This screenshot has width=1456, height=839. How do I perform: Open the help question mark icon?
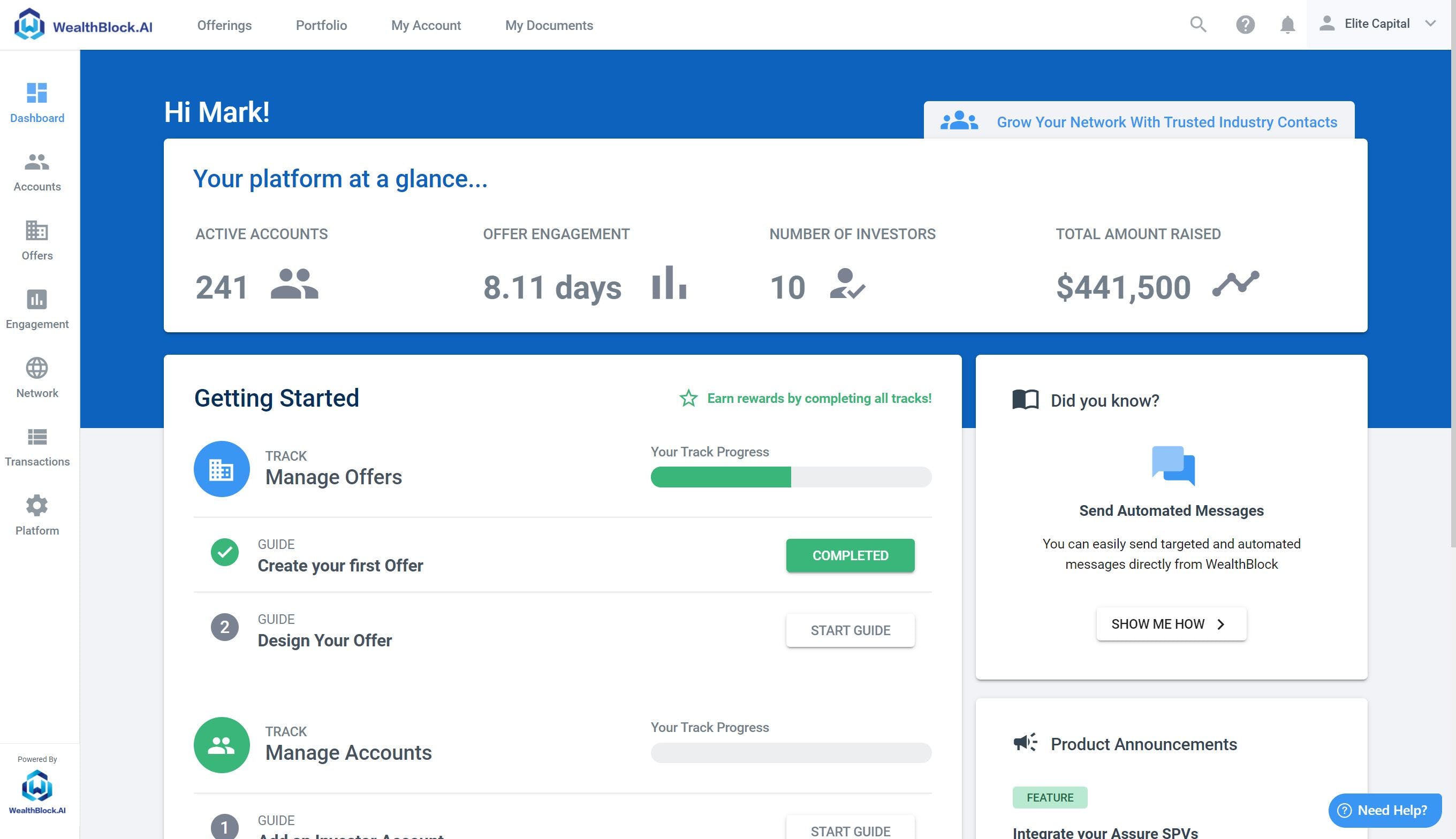[x=1245, y=24]
